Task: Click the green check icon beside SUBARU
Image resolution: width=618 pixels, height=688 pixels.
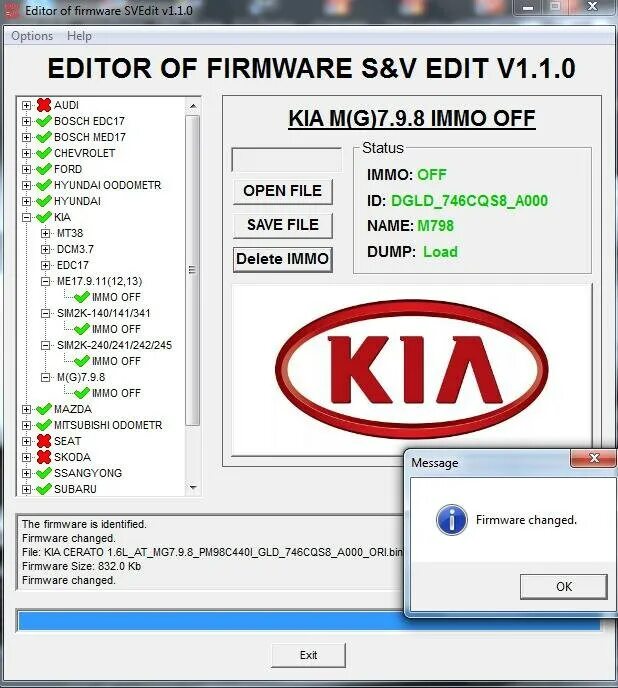Action: click(44, 489)
